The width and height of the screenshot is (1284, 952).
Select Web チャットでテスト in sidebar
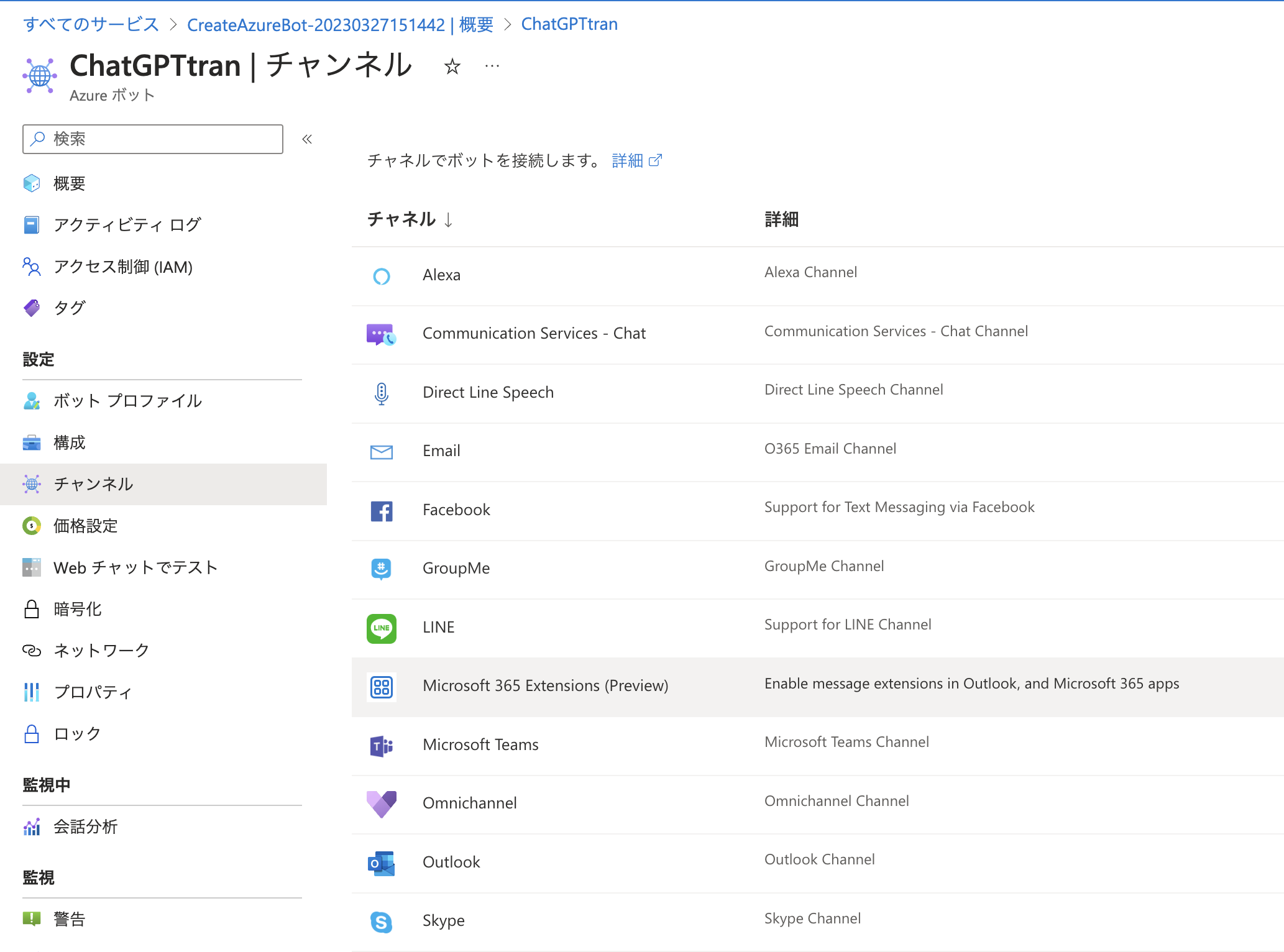click(135, 567)
